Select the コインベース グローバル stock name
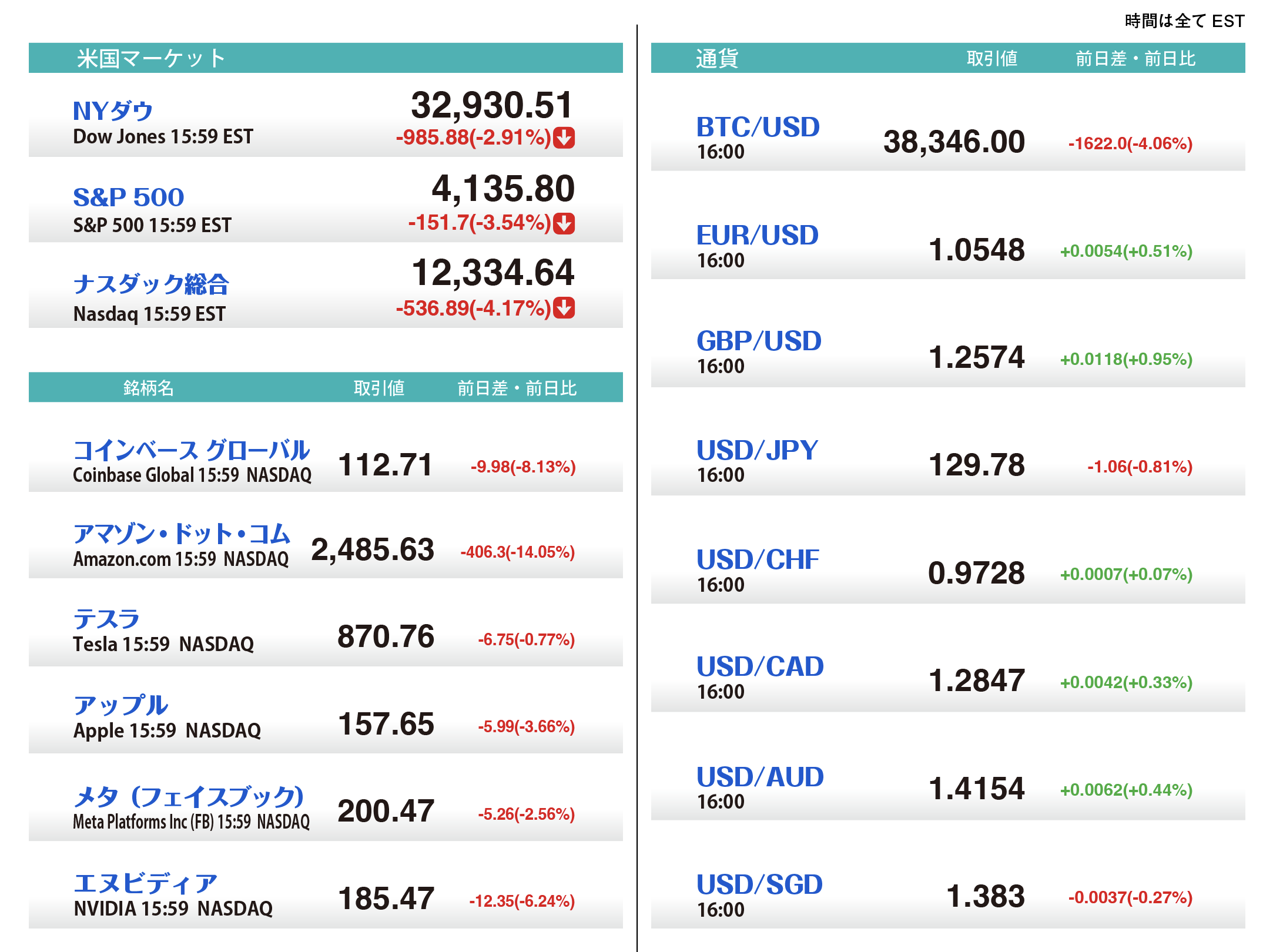 (191, 450)
